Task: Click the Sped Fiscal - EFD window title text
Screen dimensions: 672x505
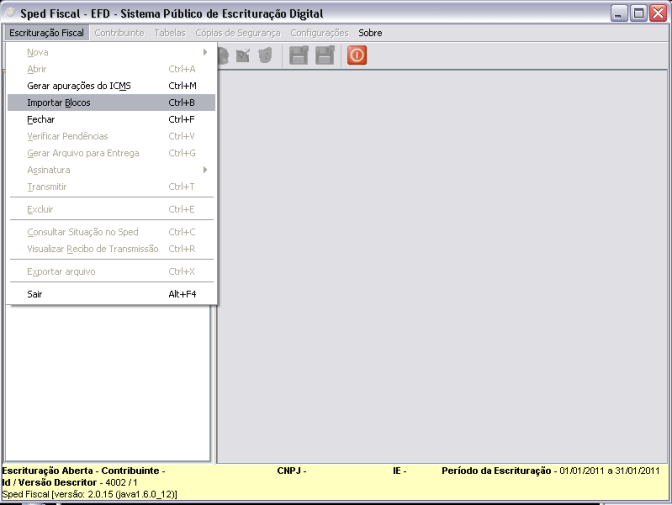Action: pos(171,14)
